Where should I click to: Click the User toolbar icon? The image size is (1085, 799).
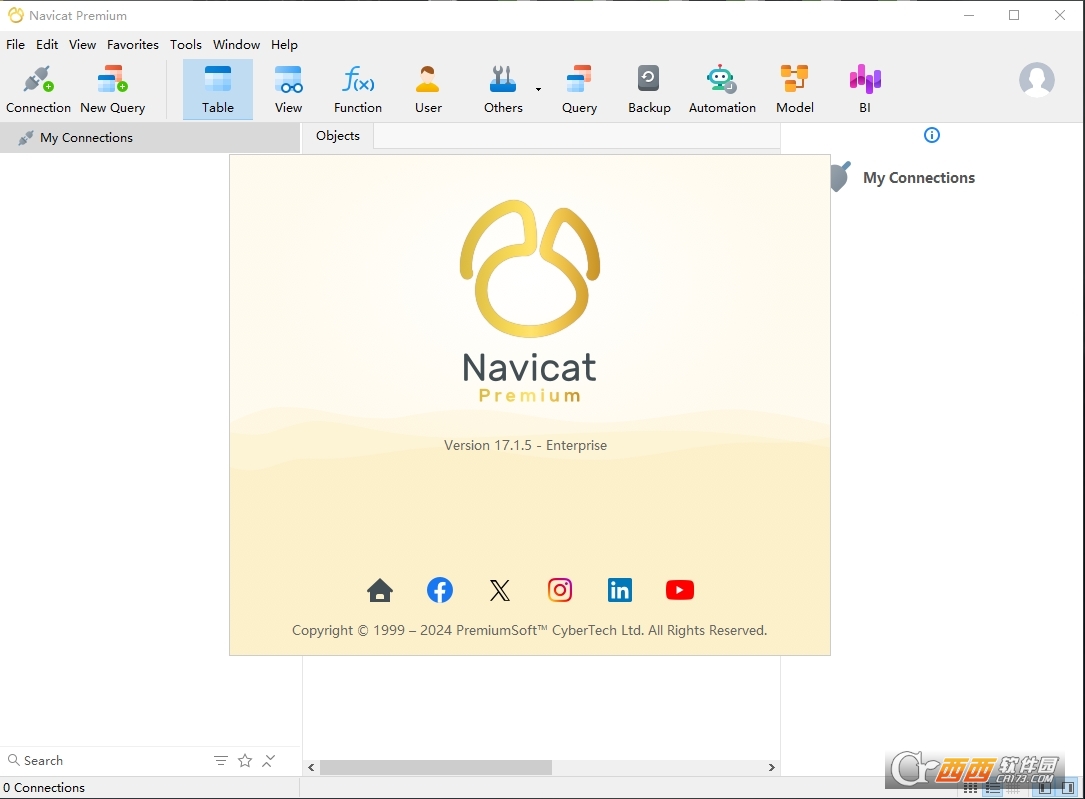428,89
